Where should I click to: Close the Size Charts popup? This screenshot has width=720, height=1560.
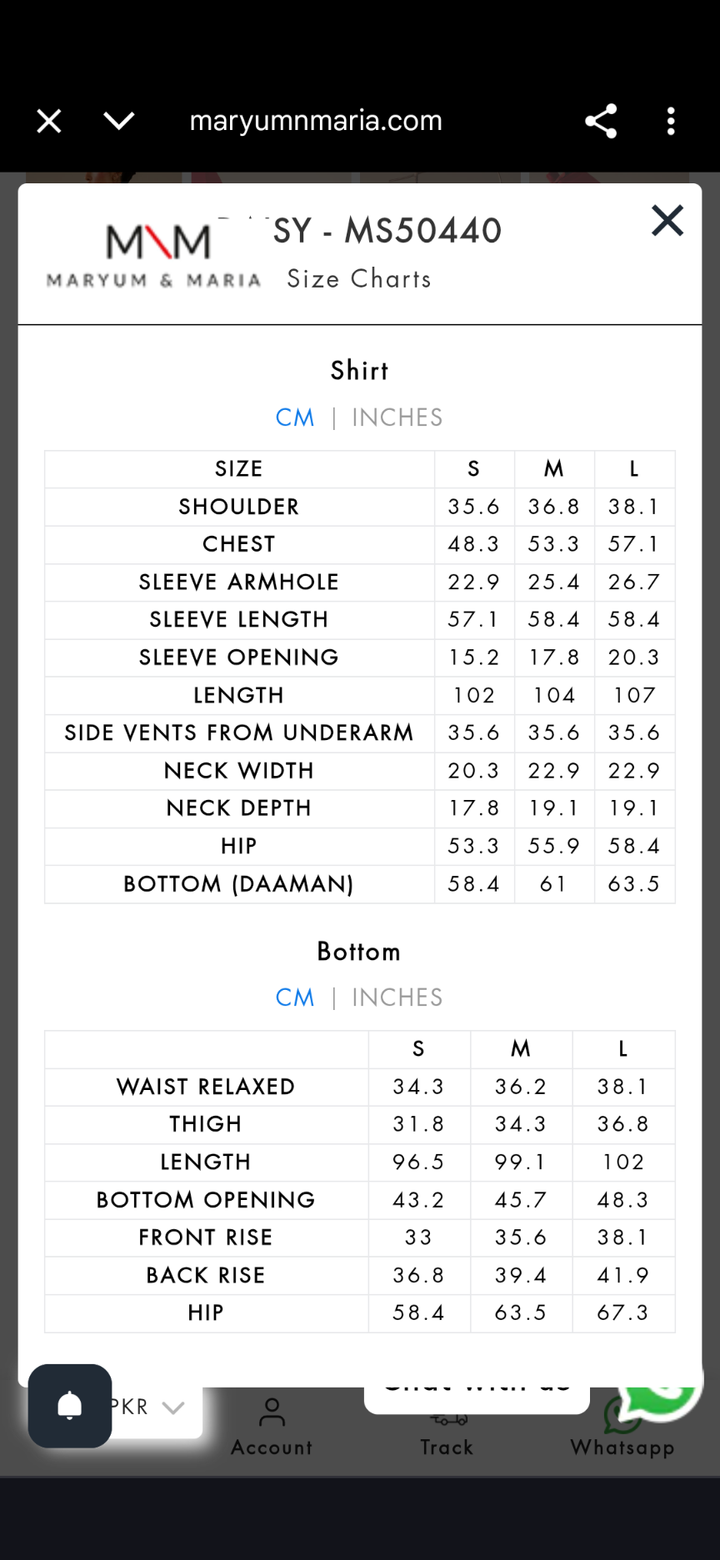667,221
